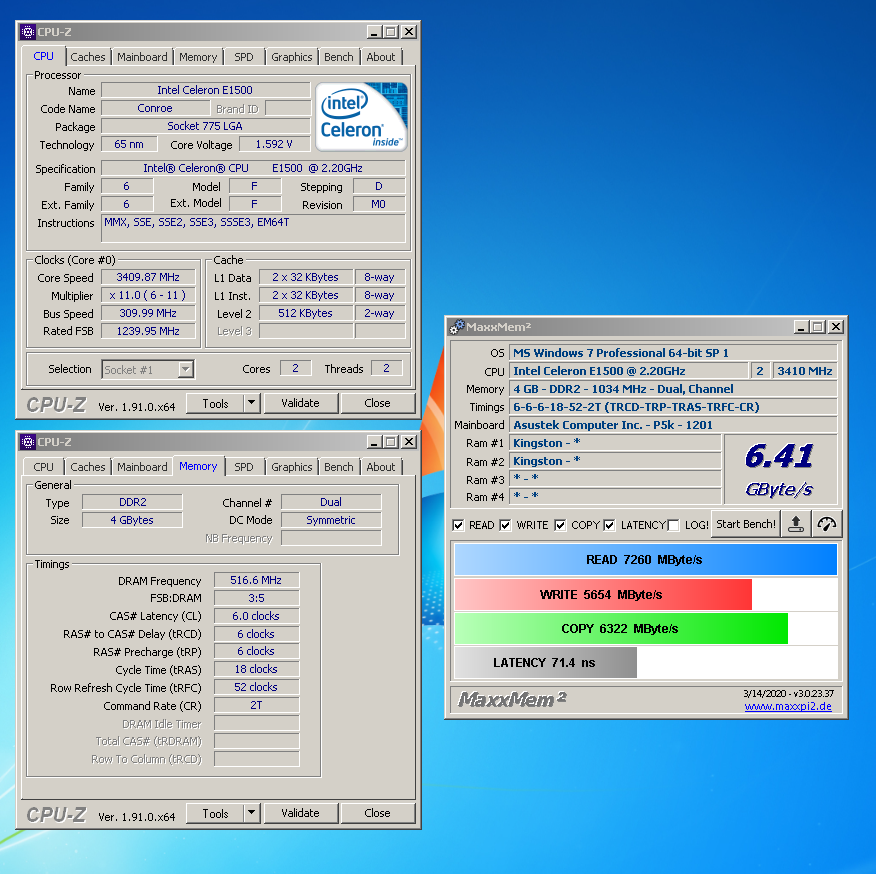This screenshot has width=876, height=874.
Task: Toggle the WRITE checkbox in MaxxMem
Action: (505, 525)
